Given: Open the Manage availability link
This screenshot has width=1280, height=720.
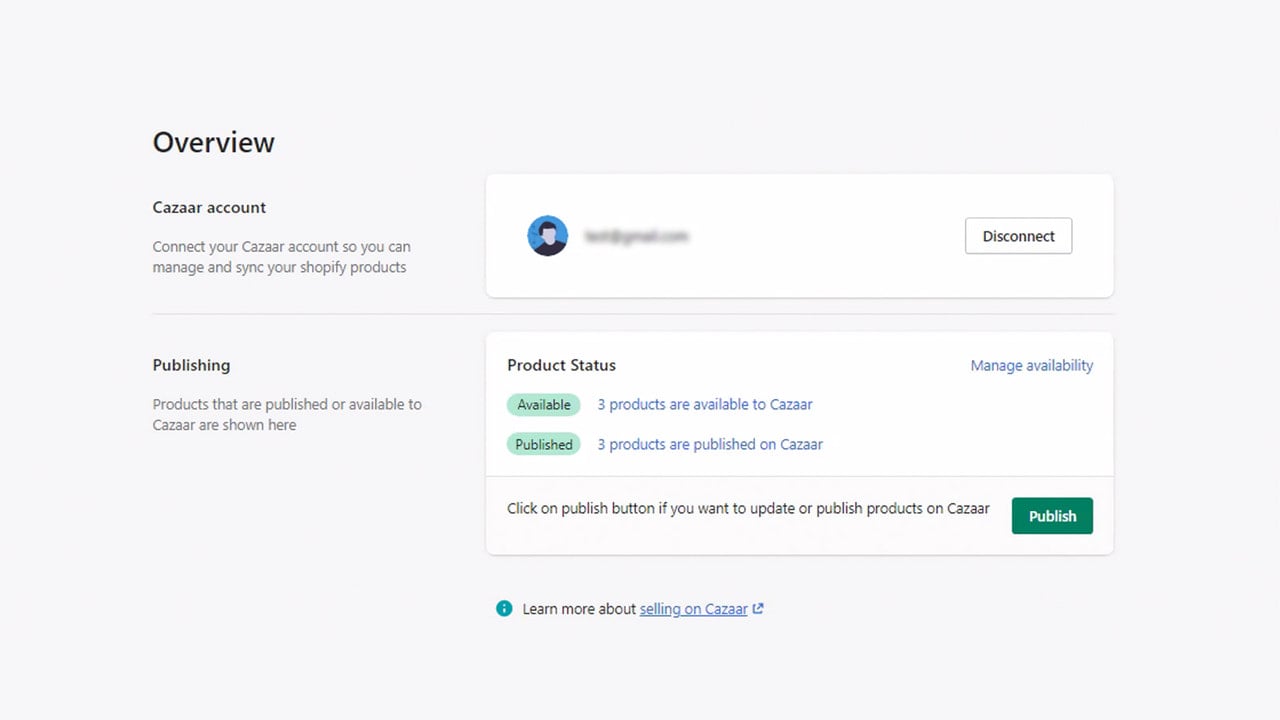Looking at the screenshot, I should 1031,366.
